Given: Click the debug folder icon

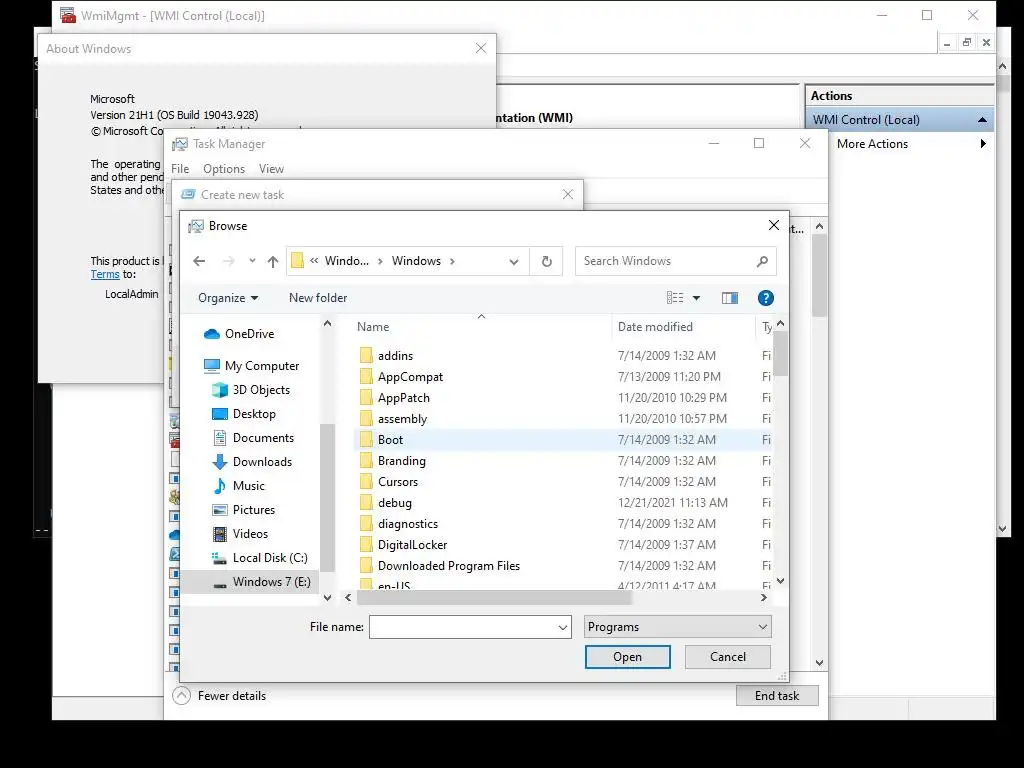Looking at the screenshot, I should (x=366, y=503).
